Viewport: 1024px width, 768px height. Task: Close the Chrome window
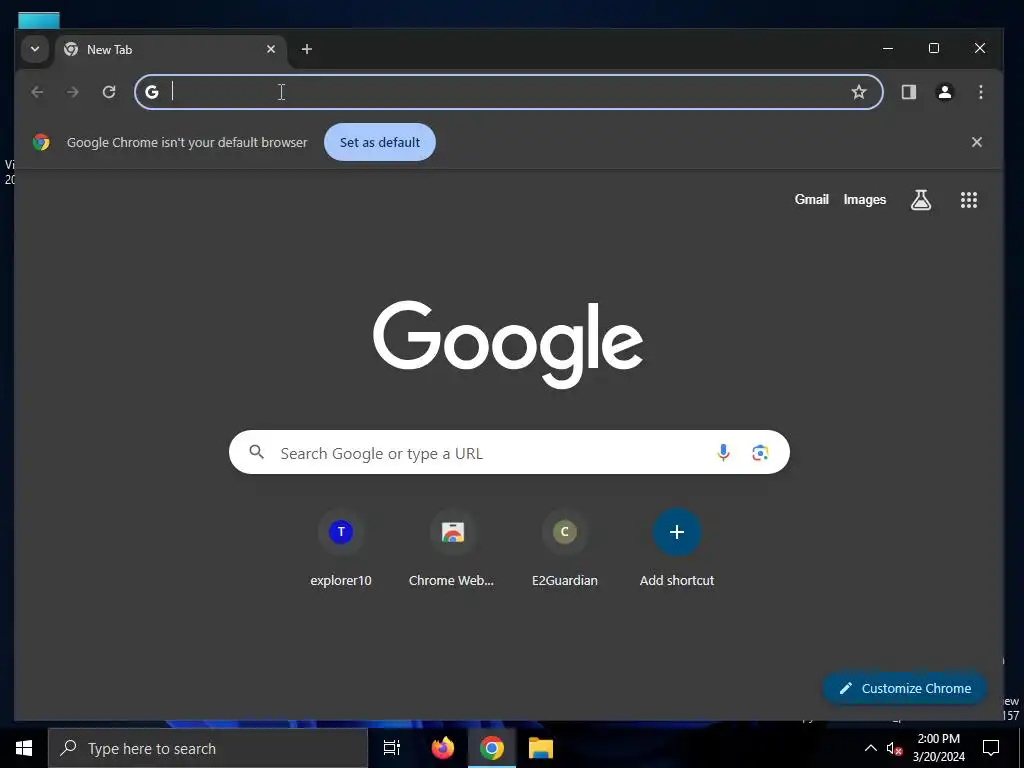[x=980, y=48]
